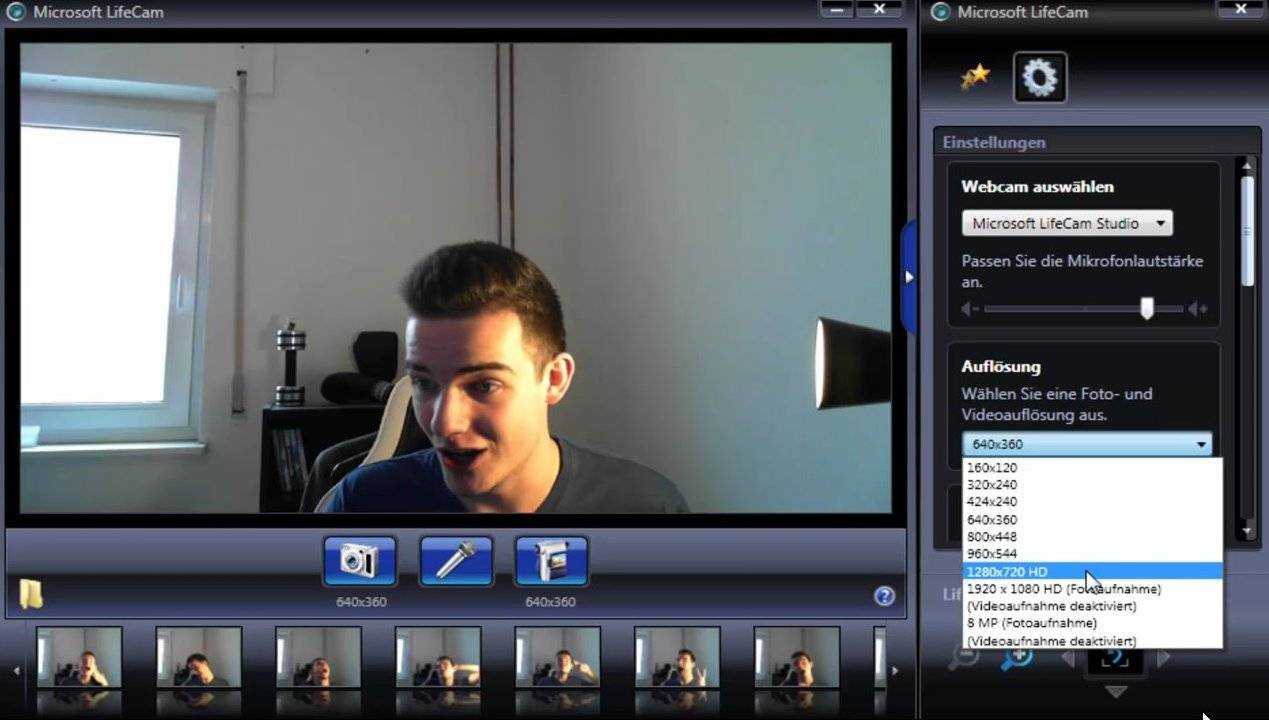Screen dimensions: 1269x720
Task: Choose the 320x240 resolution
Action: [x=1092, y=484]
